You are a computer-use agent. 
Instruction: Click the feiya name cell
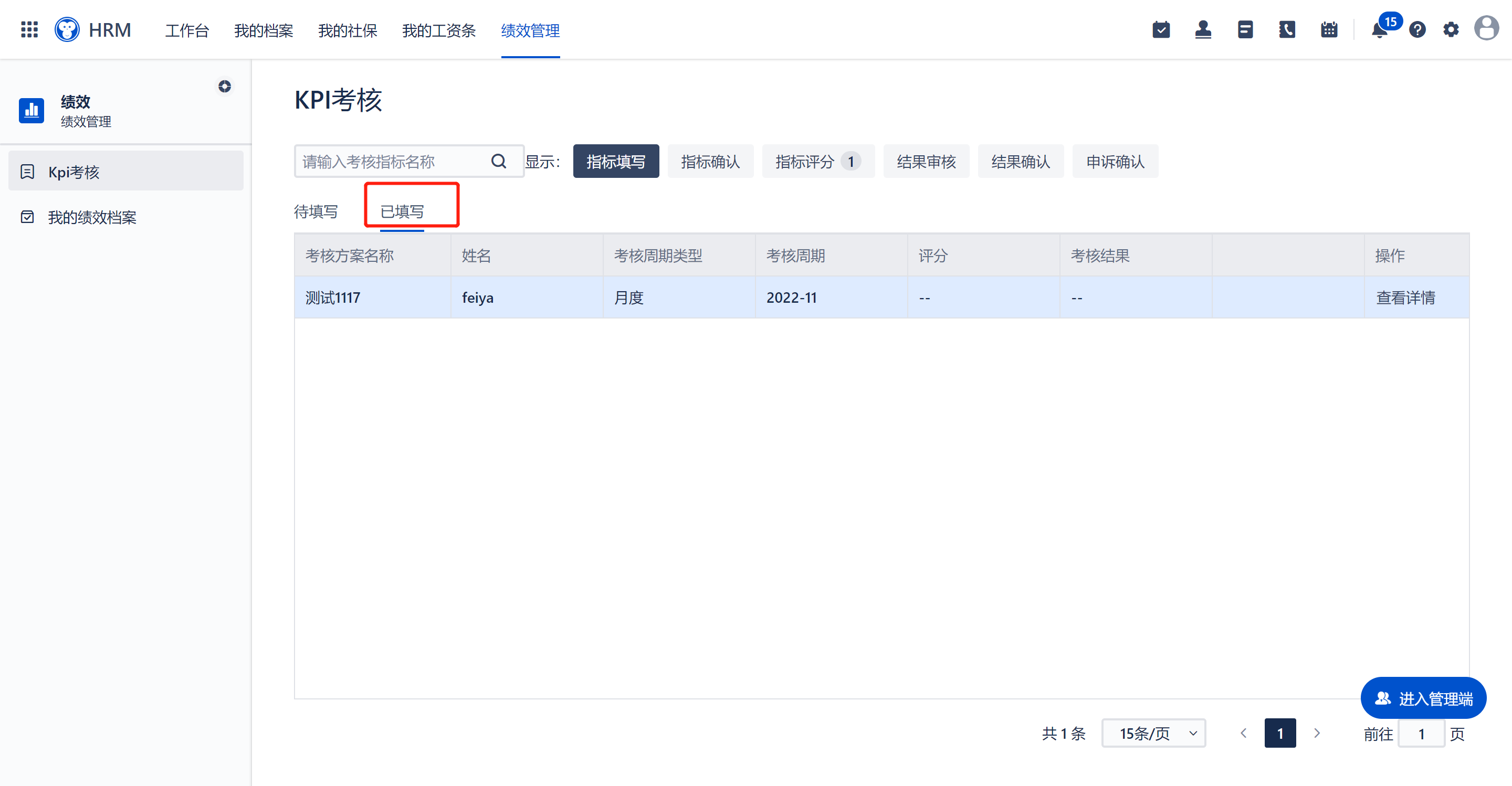pyautogui.click(x=527, y=298)
